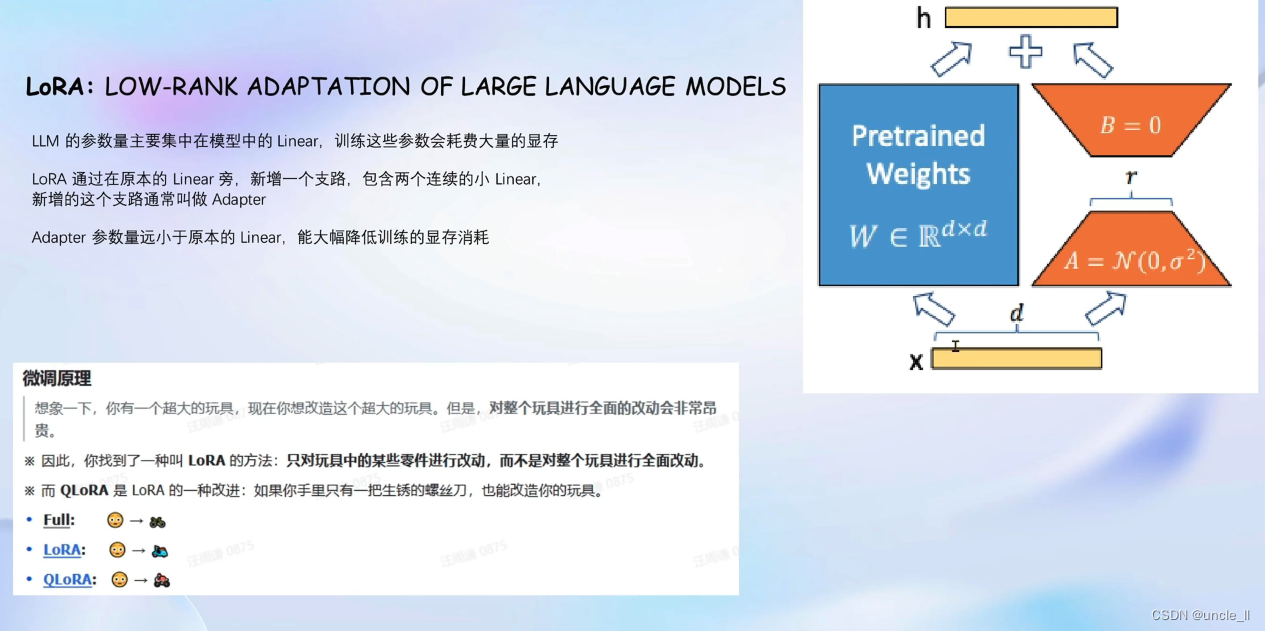Select the blue Pretrained Weights box

coord(918,184)
